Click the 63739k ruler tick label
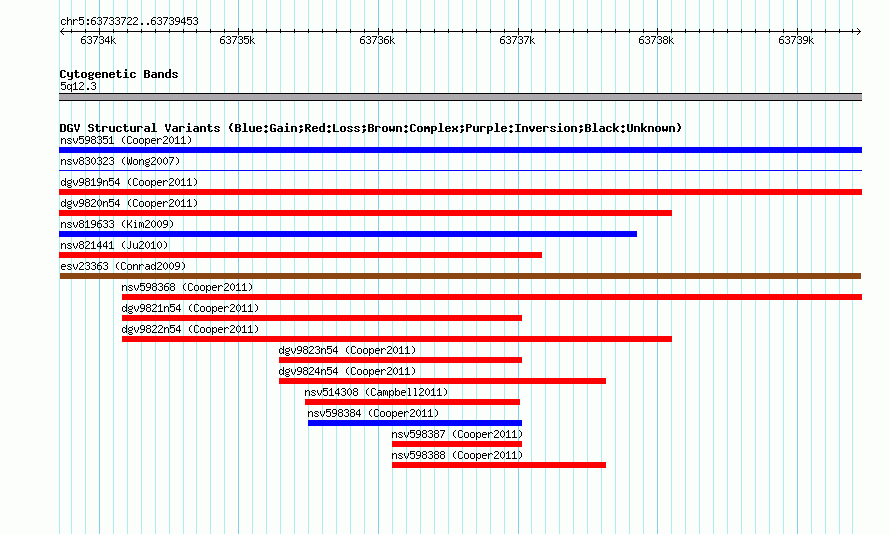890x534 pixels. 796,40
